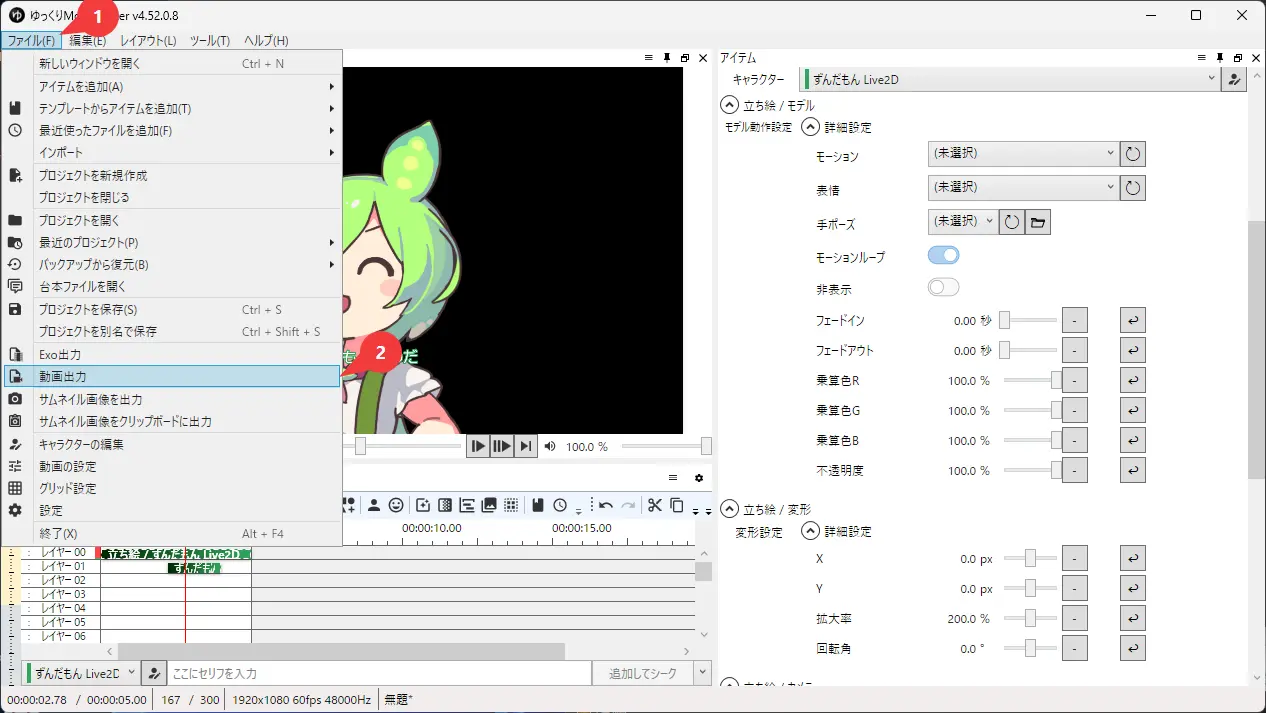1266x713 pixels.
Task: Reset the 表情 selection with its circular arrow
Action: click(1133, 187)
